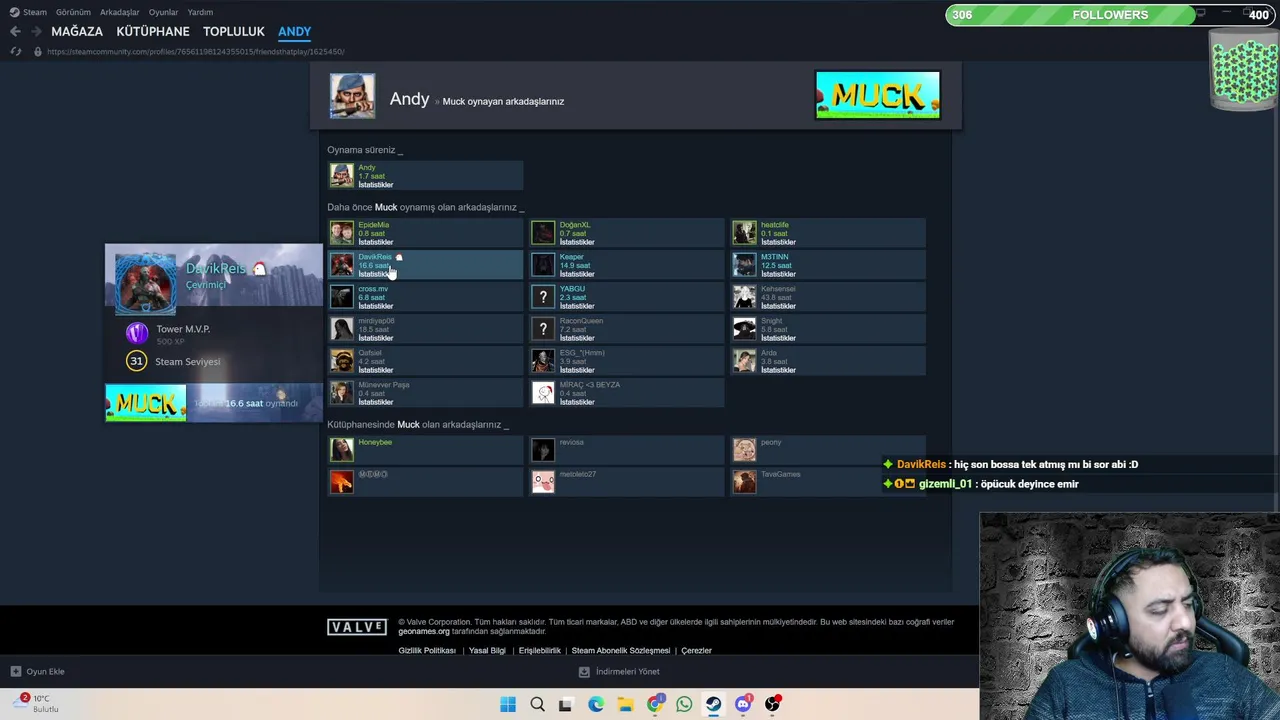Go back with the navigation arrow

(15, 32)
